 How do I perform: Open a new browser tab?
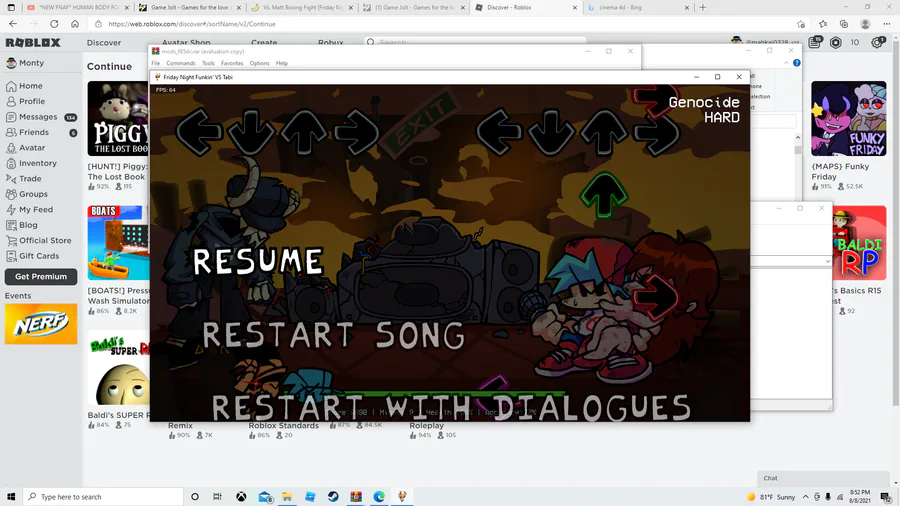point(703,7)
